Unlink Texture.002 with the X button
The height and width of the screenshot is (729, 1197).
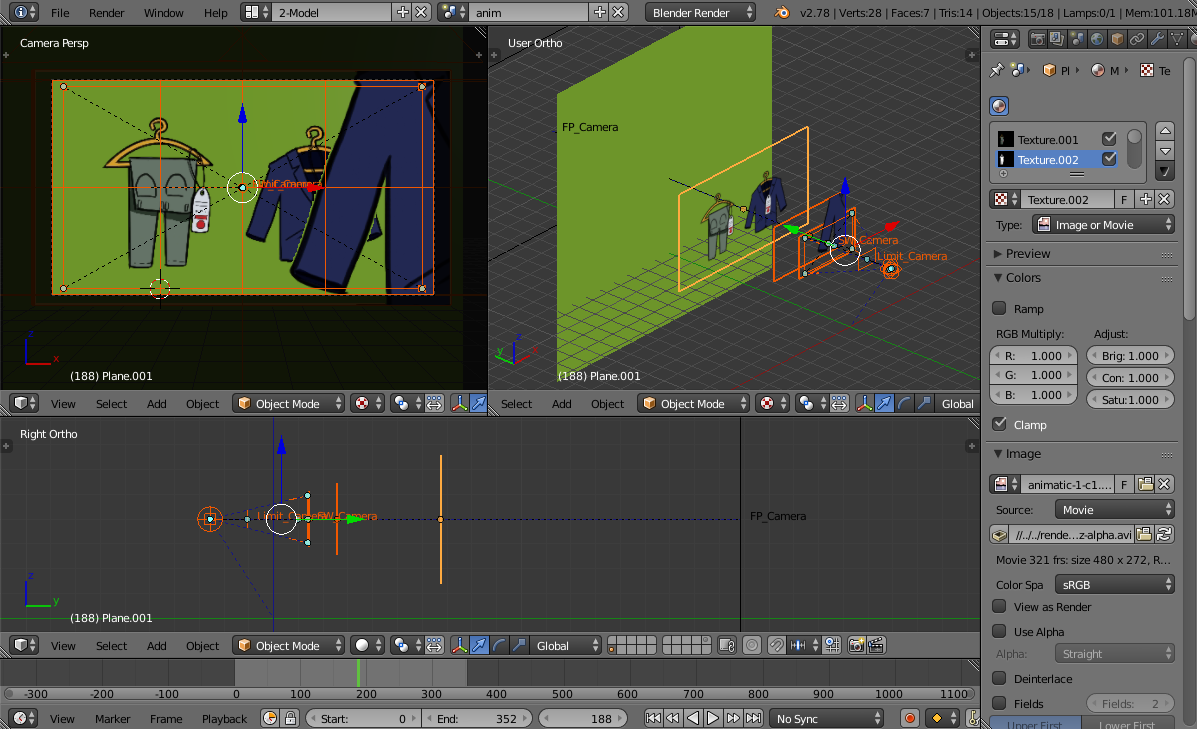pyautogui.click(x=1164, y=200)
